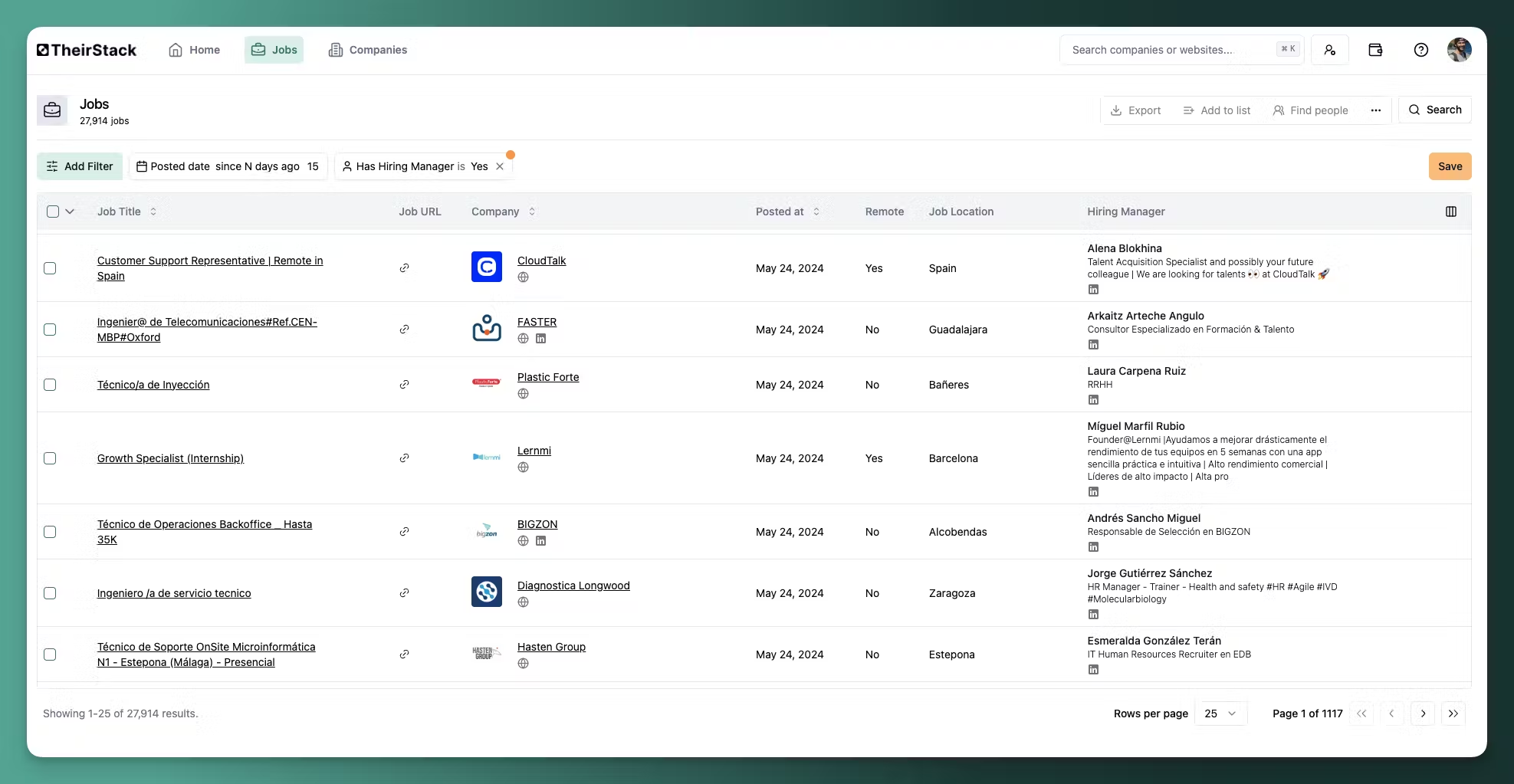Remove the Has Hiring Manager filter

click(500, 166)
